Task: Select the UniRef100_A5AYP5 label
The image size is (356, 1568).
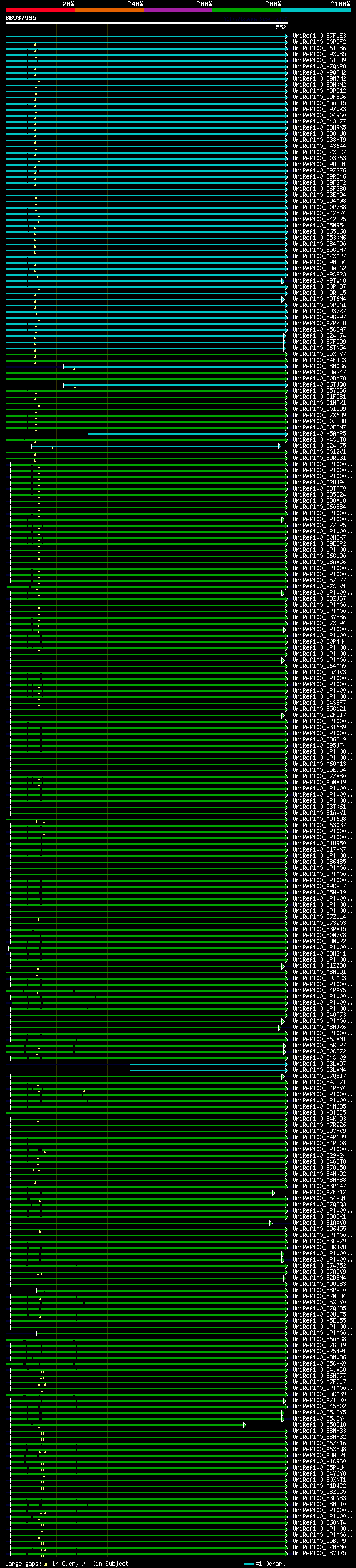Action: 319,433
